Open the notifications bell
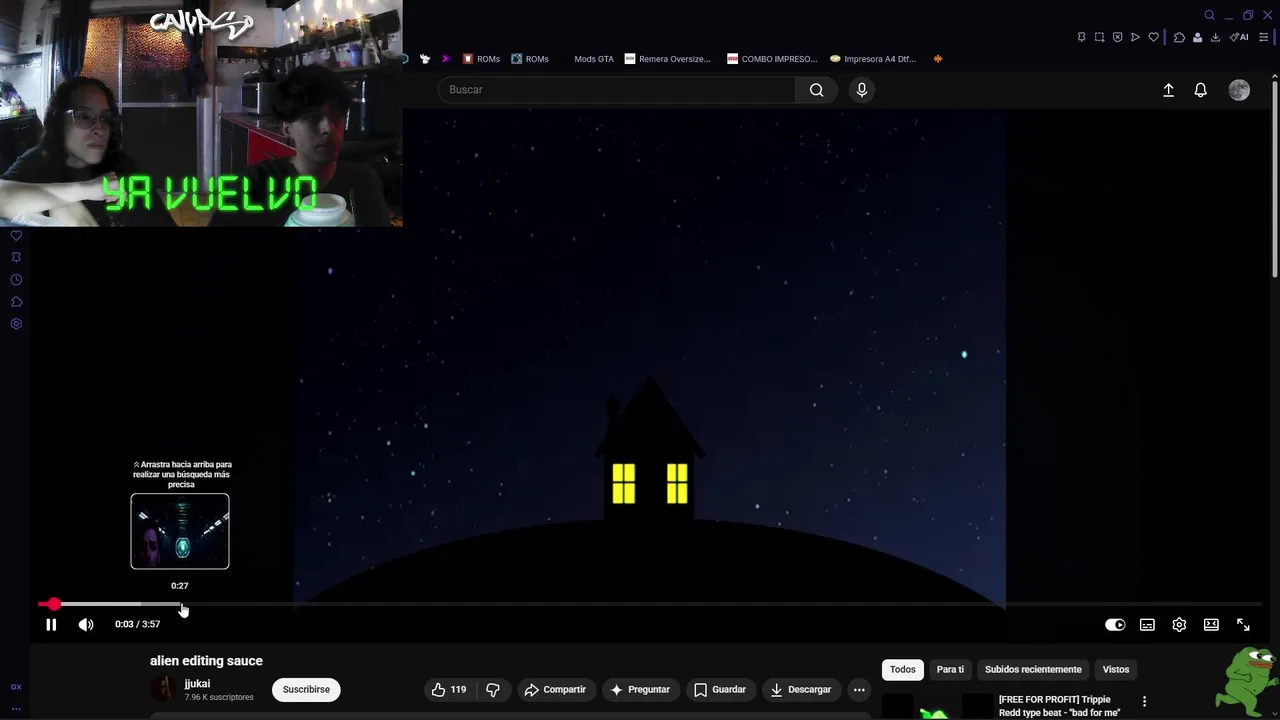Viewport: 1280px width, 720px height. pyautogui.click(x=1201, y=90)
